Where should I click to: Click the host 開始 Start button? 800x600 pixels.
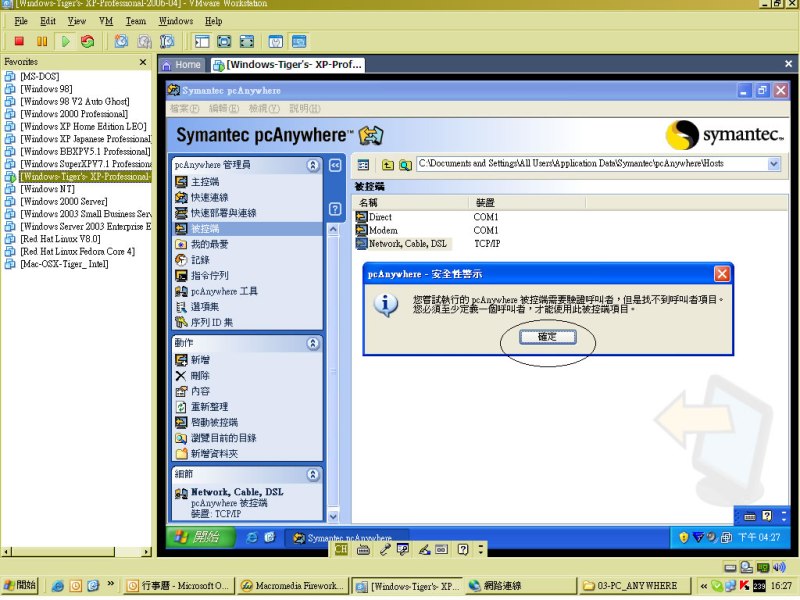pos(20,585)
